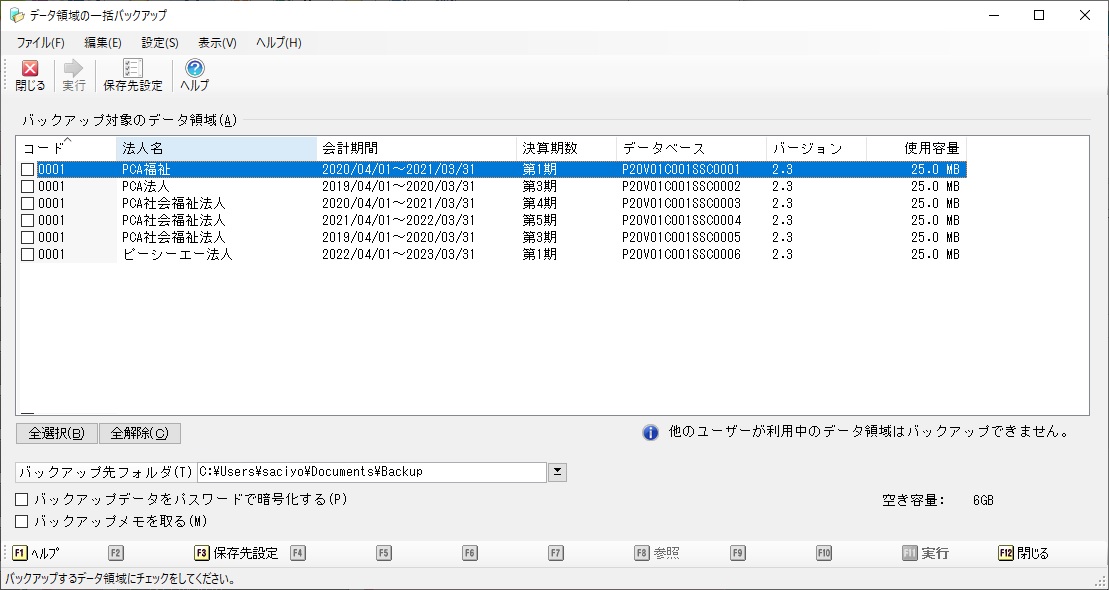Check the box for PCA福祉 row
The image size is (1109, 590).
(28, 170)
